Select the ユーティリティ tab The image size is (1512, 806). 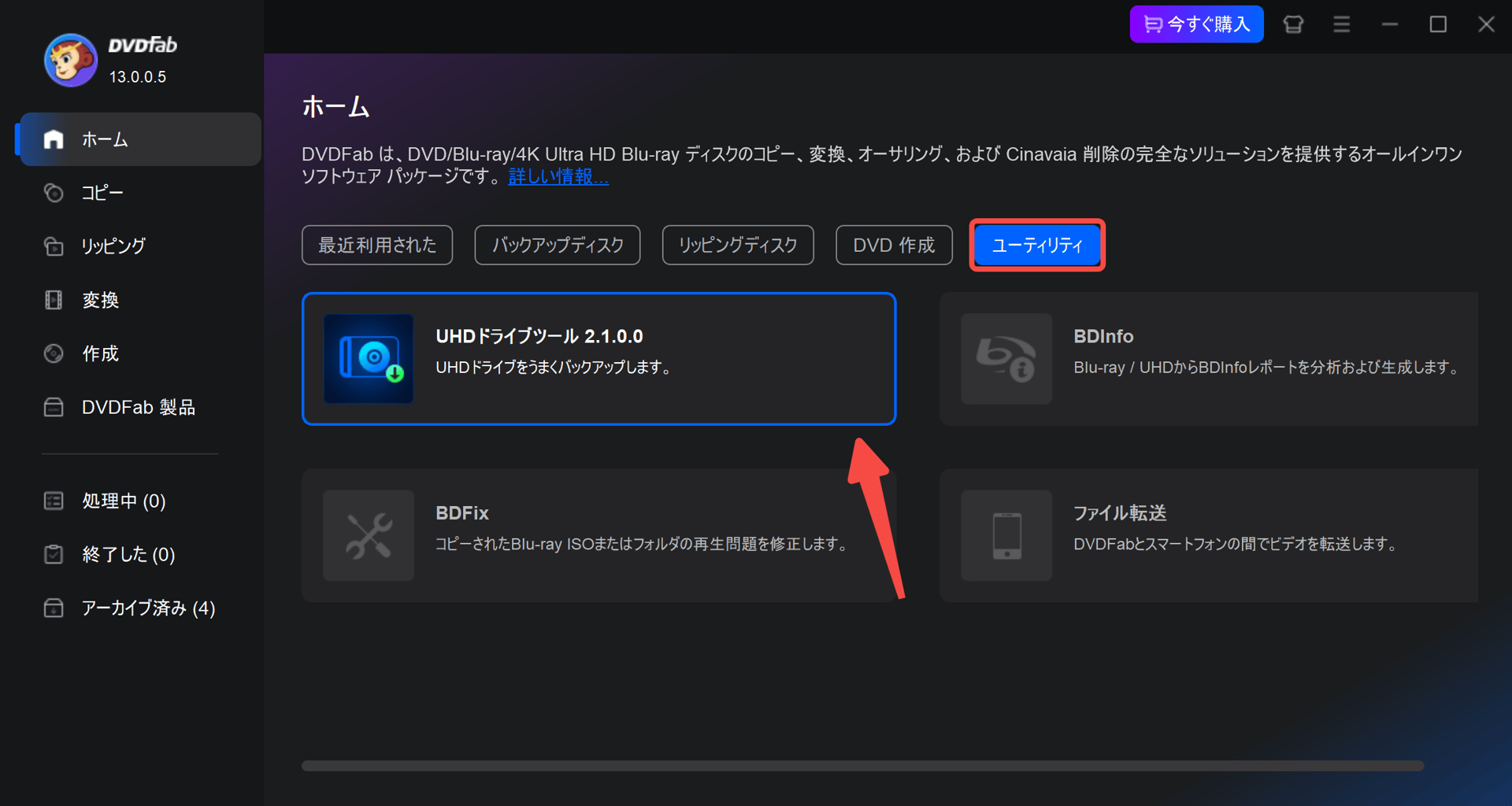[x=1037, y=245]
